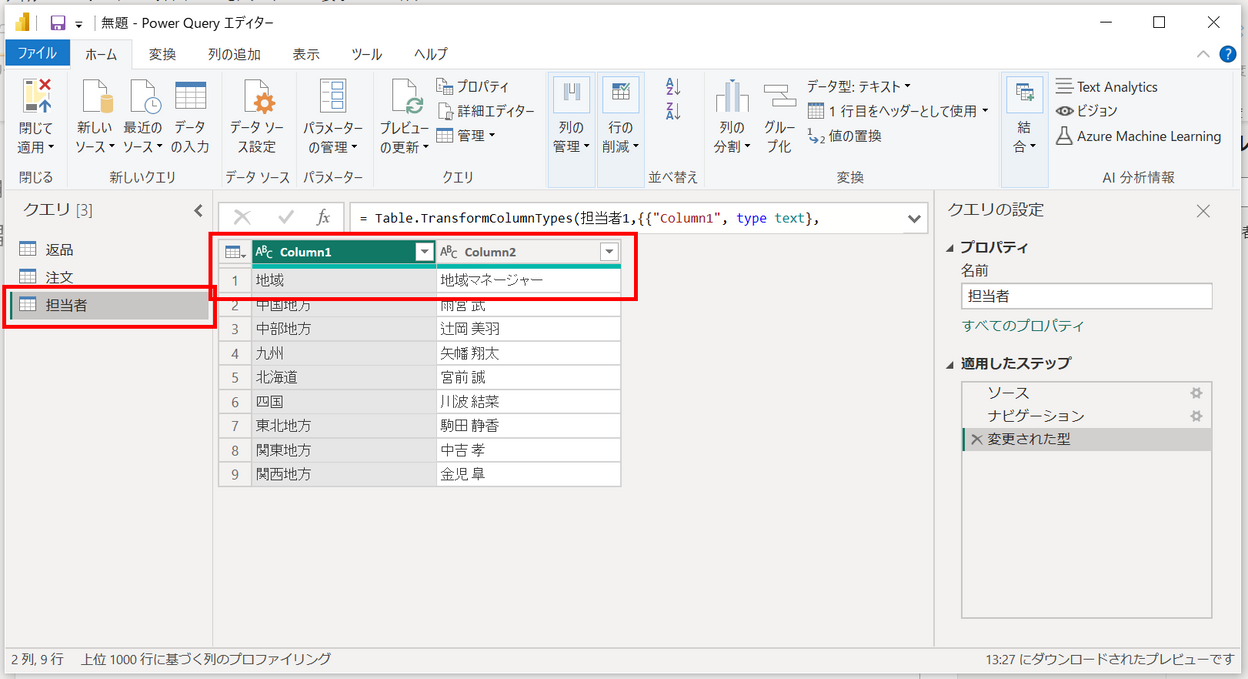Open the File tab (ファイル)

37,53
